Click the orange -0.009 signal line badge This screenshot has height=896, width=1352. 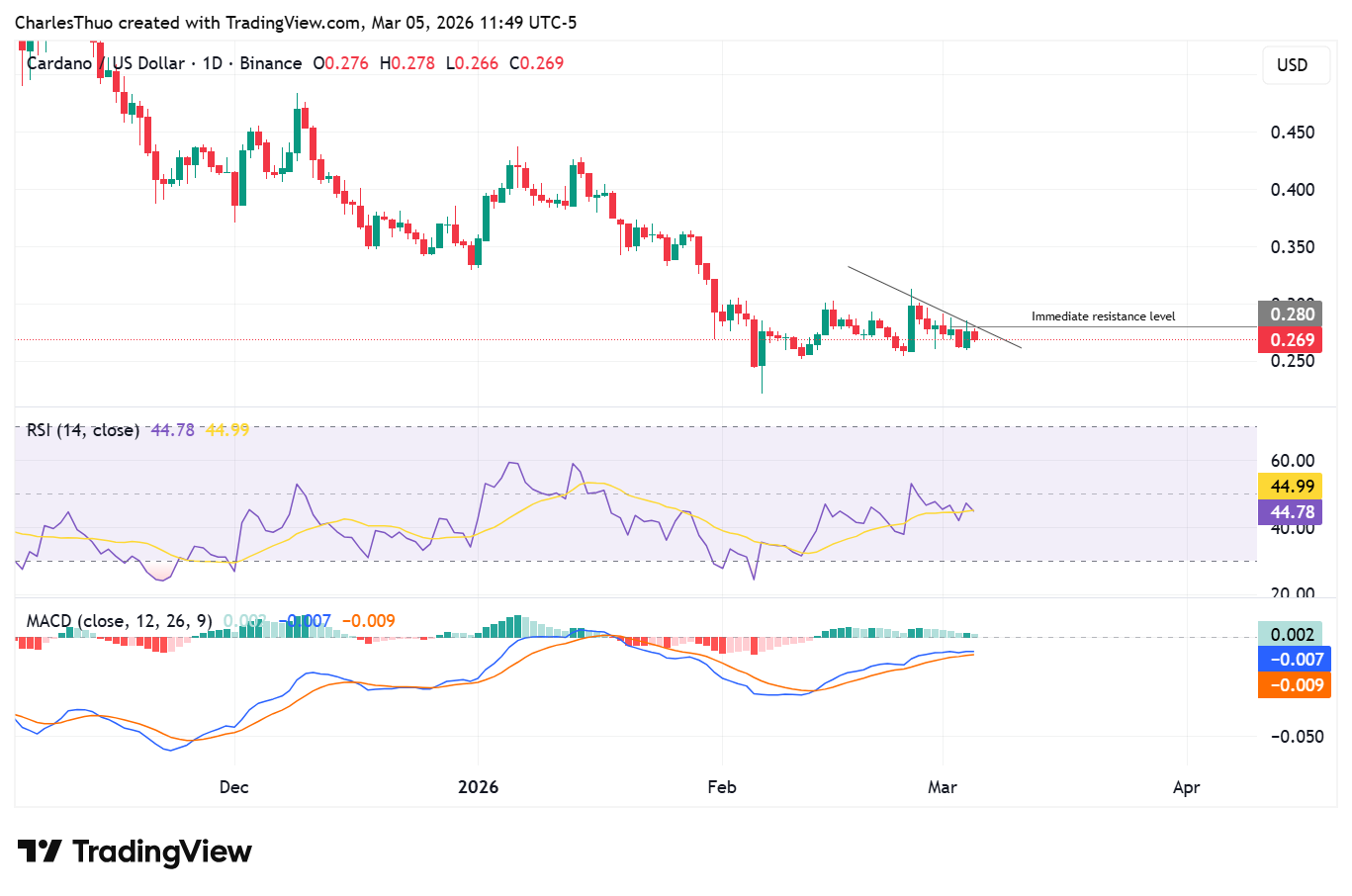(1295, 685)
